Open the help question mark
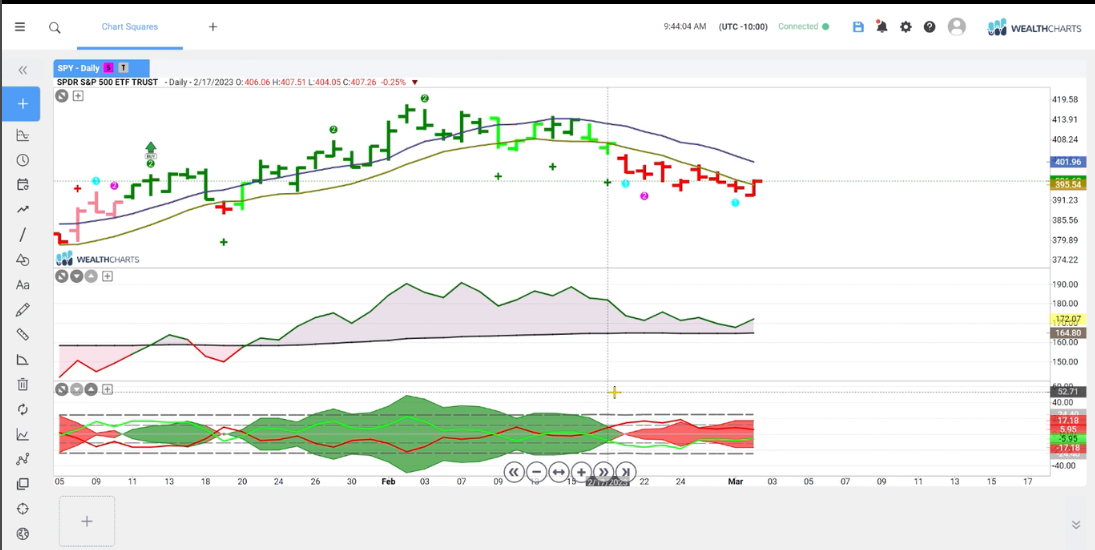 [x=929, y=27]
